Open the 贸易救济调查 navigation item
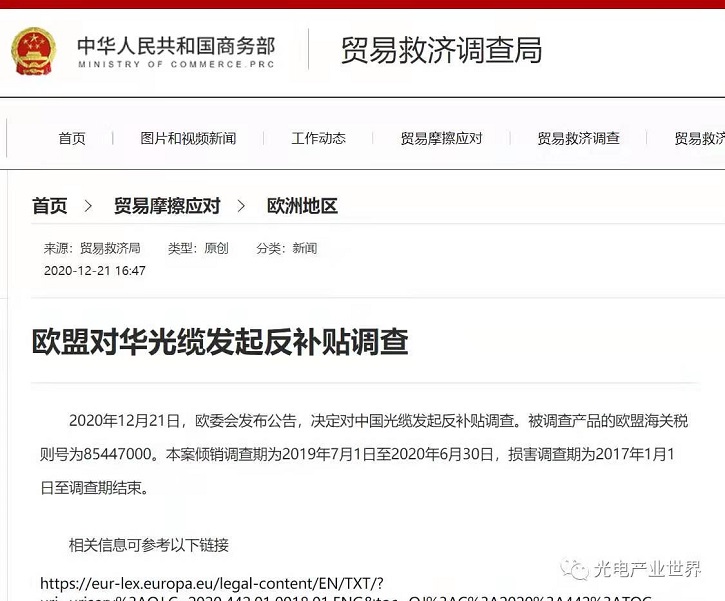Viewport: 725px width, 601px height. tap(578, 138)
